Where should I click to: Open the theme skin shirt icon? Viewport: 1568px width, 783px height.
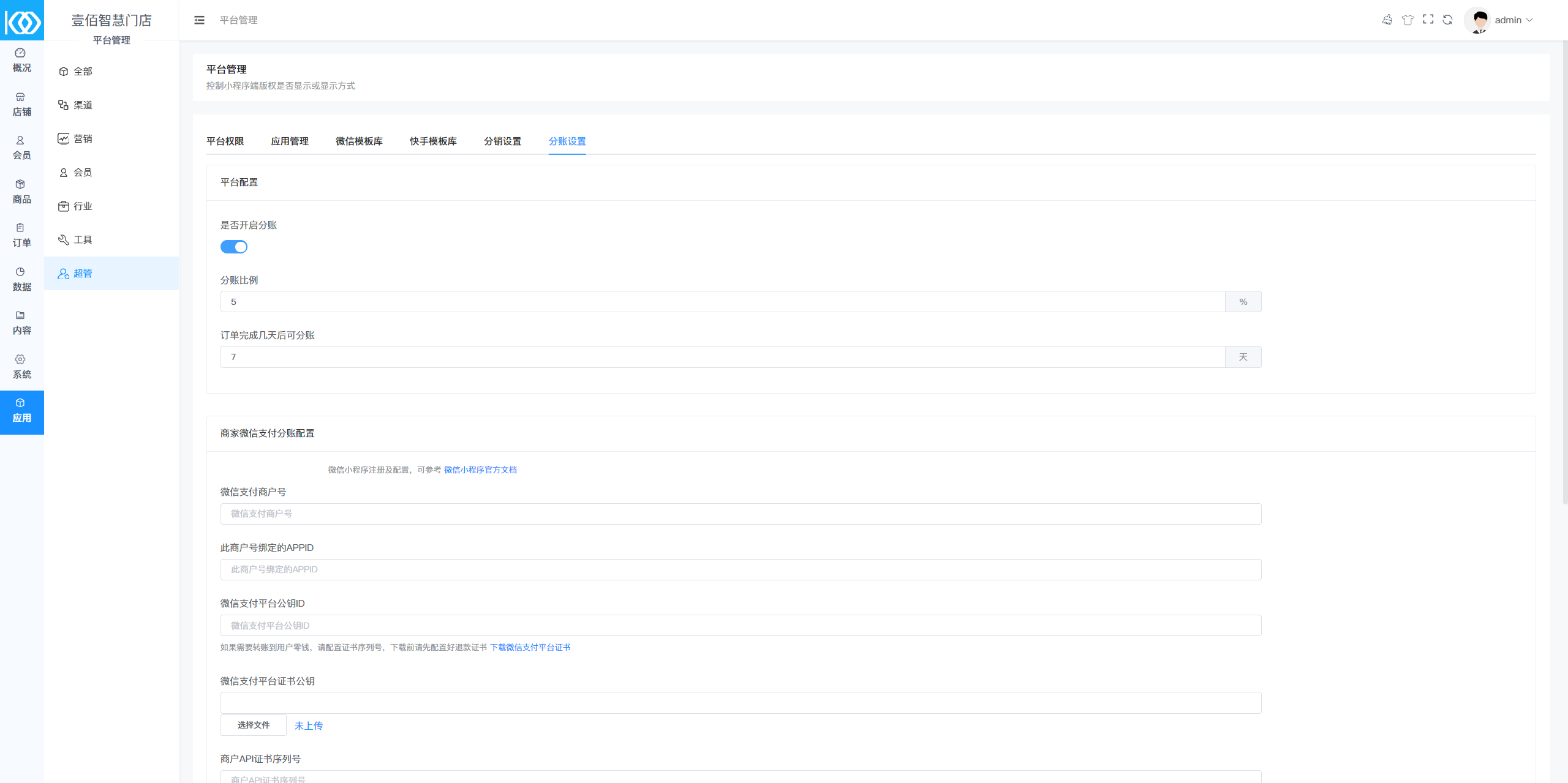[x=1408, y=20]
